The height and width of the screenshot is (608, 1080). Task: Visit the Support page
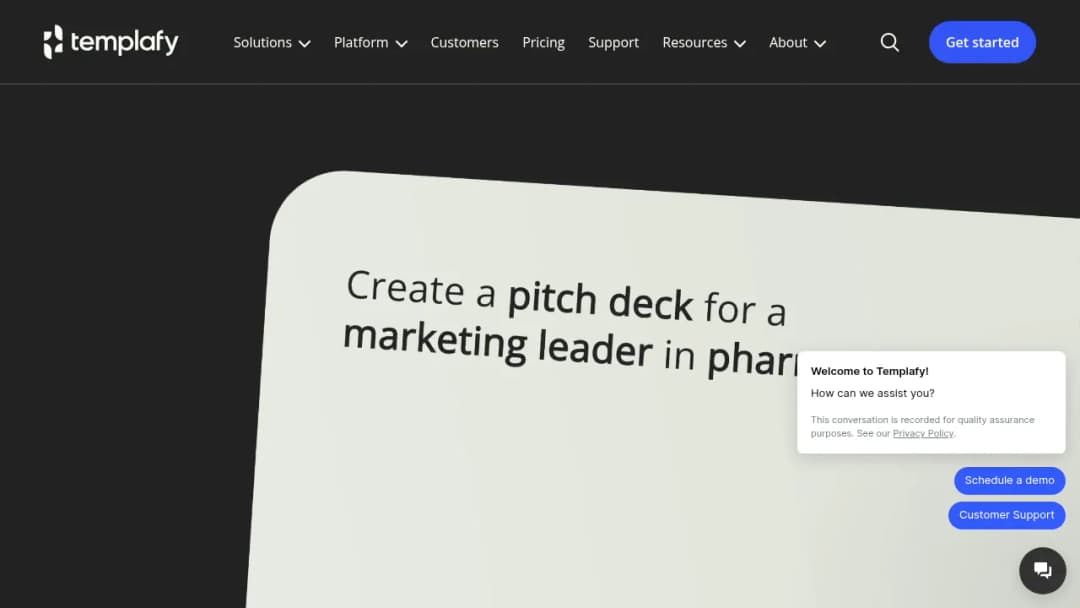[613, 43]
